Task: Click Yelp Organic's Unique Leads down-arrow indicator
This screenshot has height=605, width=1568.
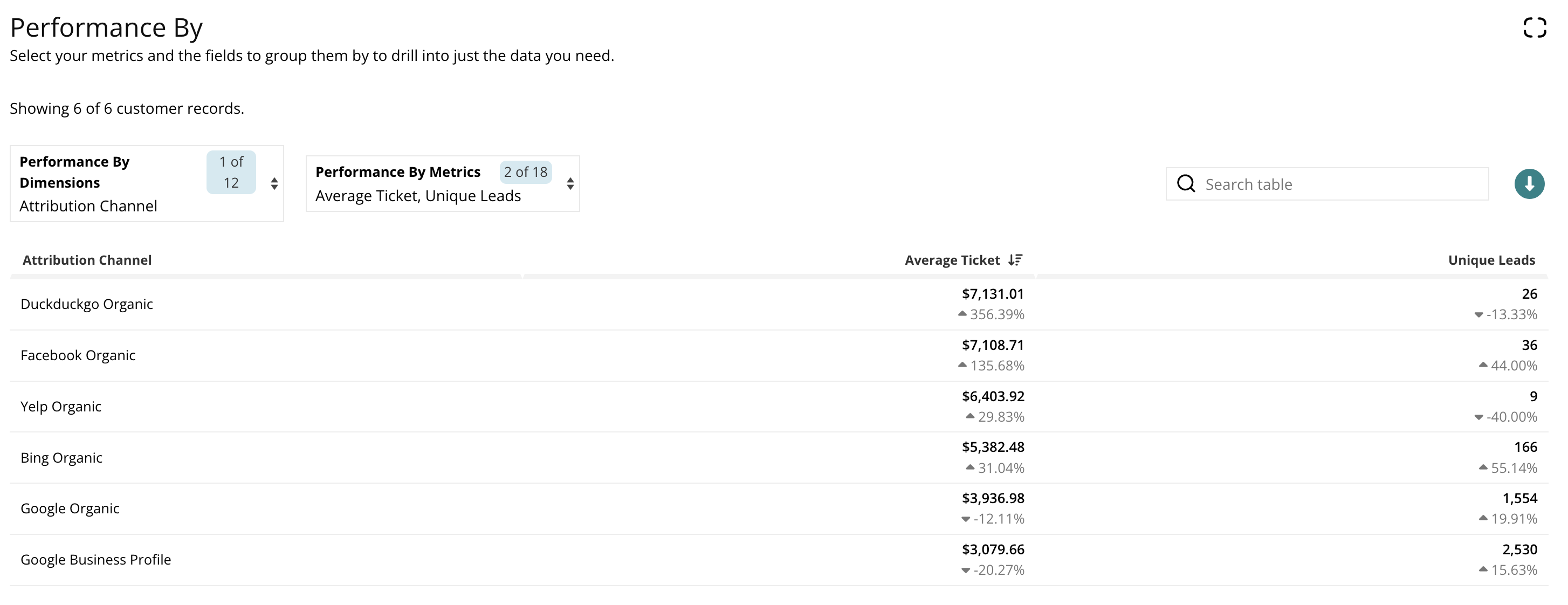Action: click(x=1478, y=417)
